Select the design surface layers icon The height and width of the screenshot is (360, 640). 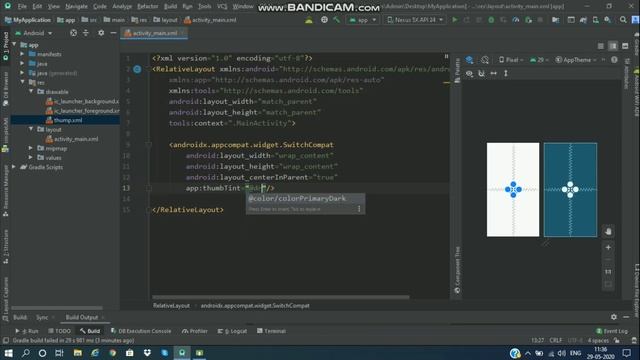[469, 60]
